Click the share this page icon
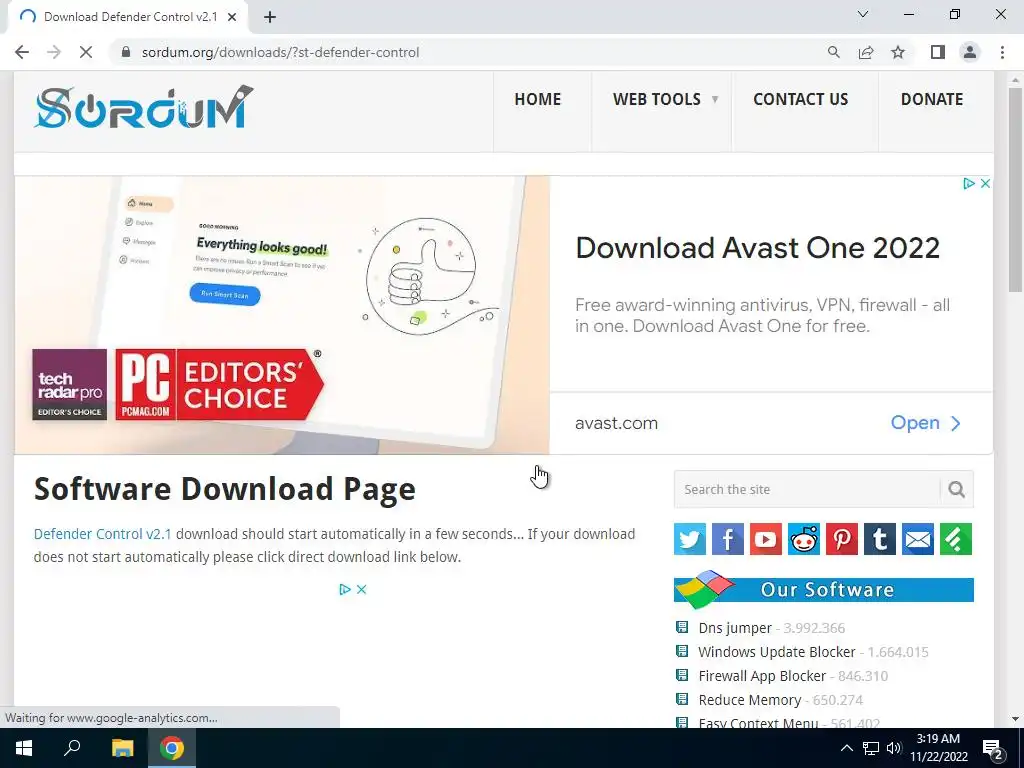This screenshot has height=768, width=1024. [x=866, y=52]
